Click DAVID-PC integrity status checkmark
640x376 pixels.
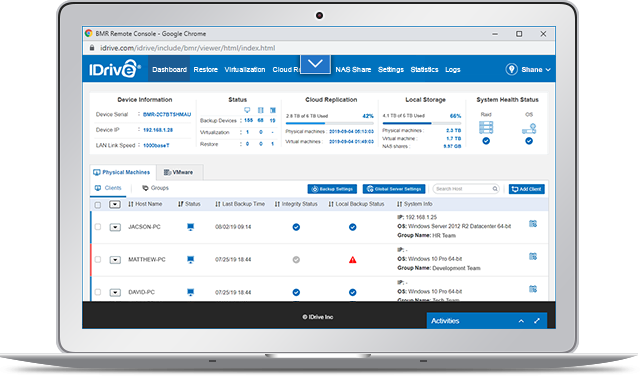click(296, 292)
